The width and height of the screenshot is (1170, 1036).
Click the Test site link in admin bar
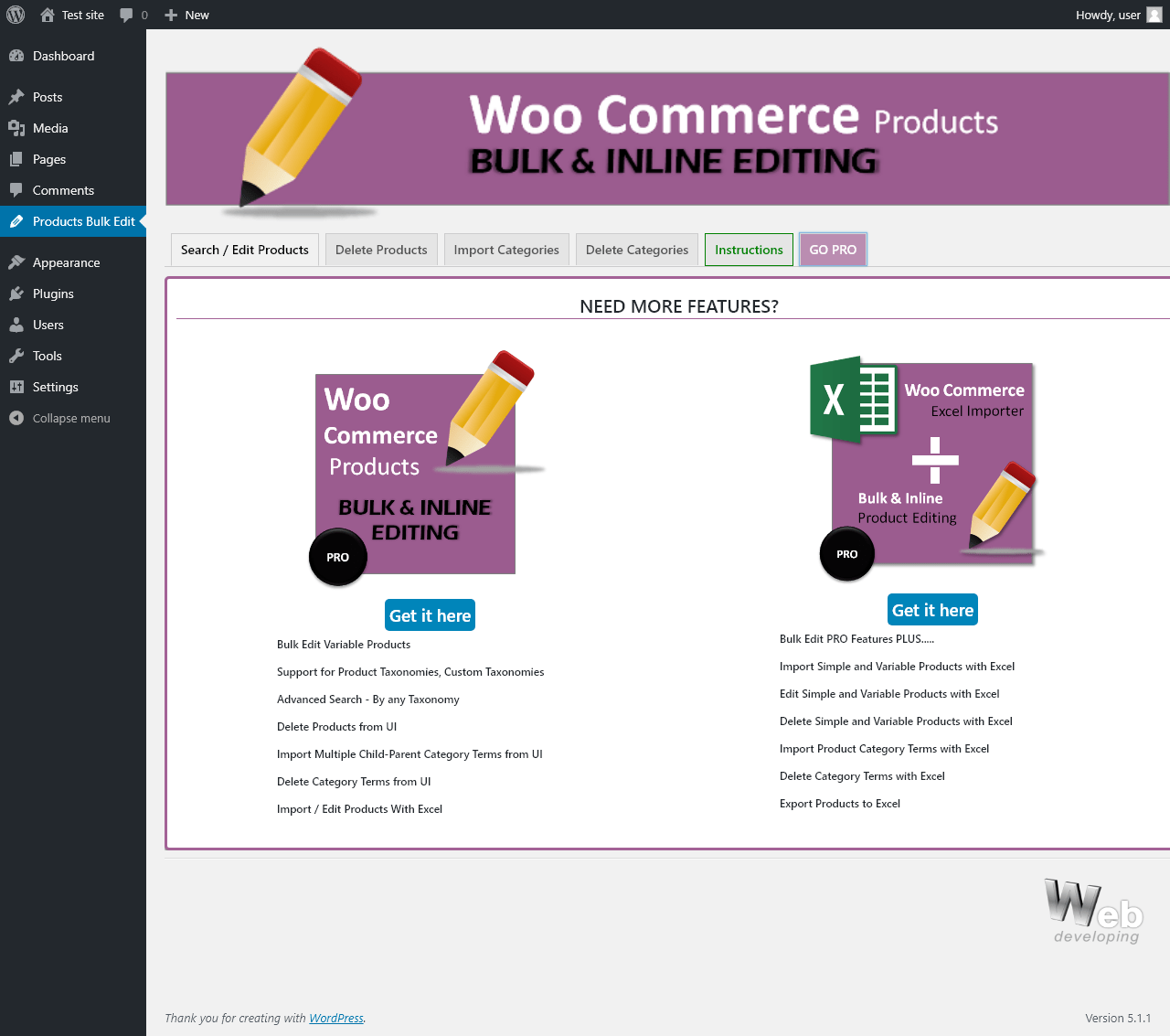pyautogui.click(x=72, y=15)
